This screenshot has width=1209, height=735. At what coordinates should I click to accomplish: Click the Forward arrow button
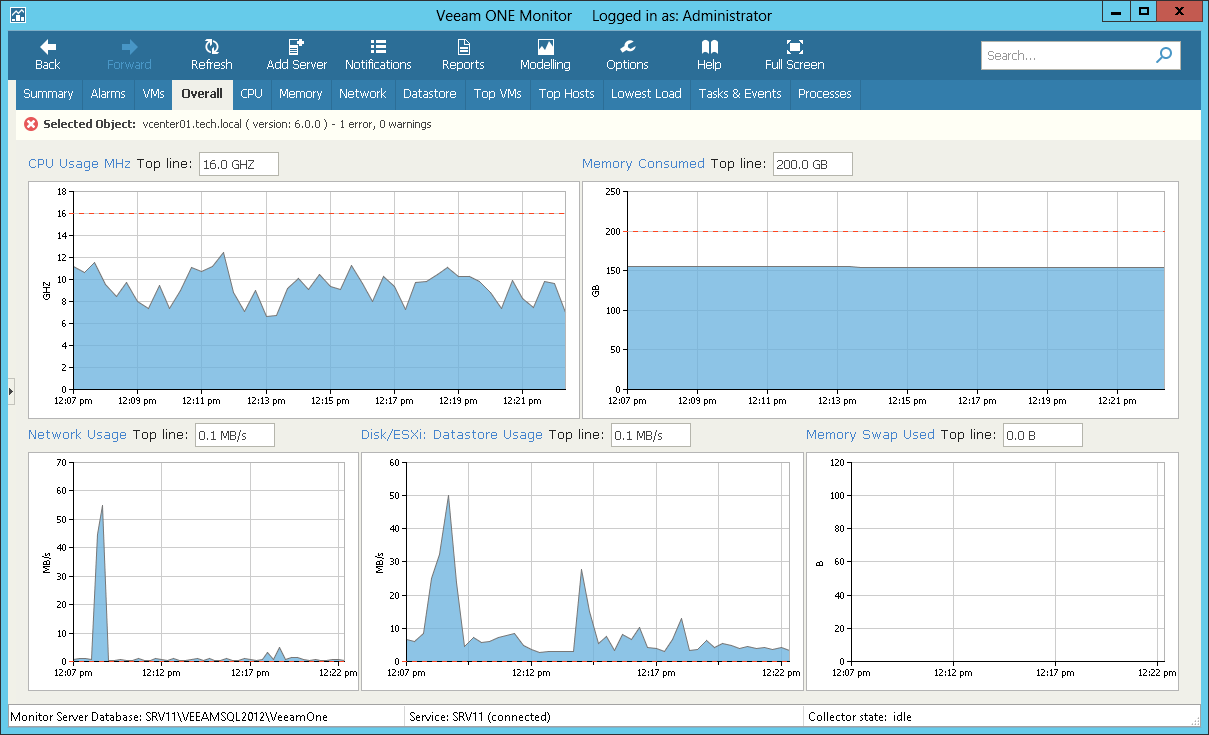[x=129, y=55]
